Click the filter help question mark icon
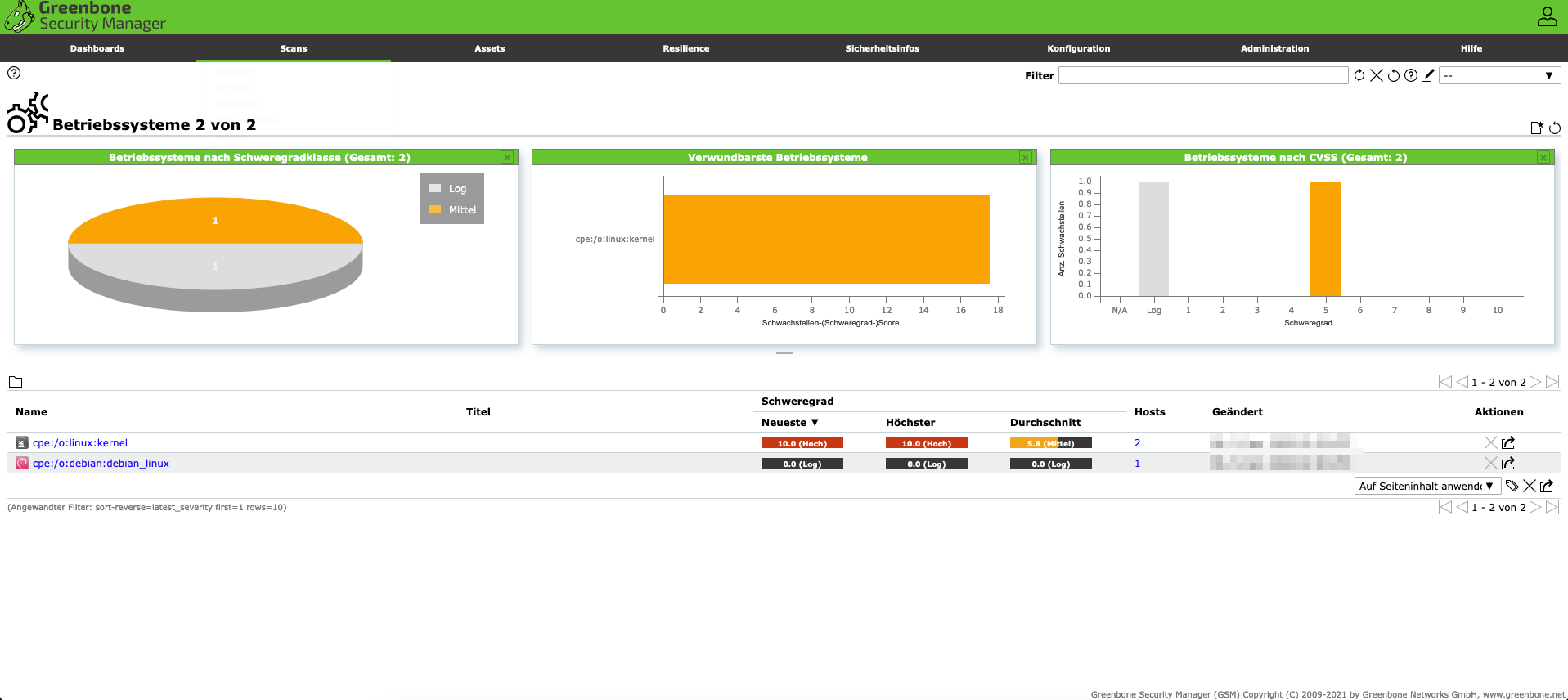1568x700 pixels. coord(1411,75)
